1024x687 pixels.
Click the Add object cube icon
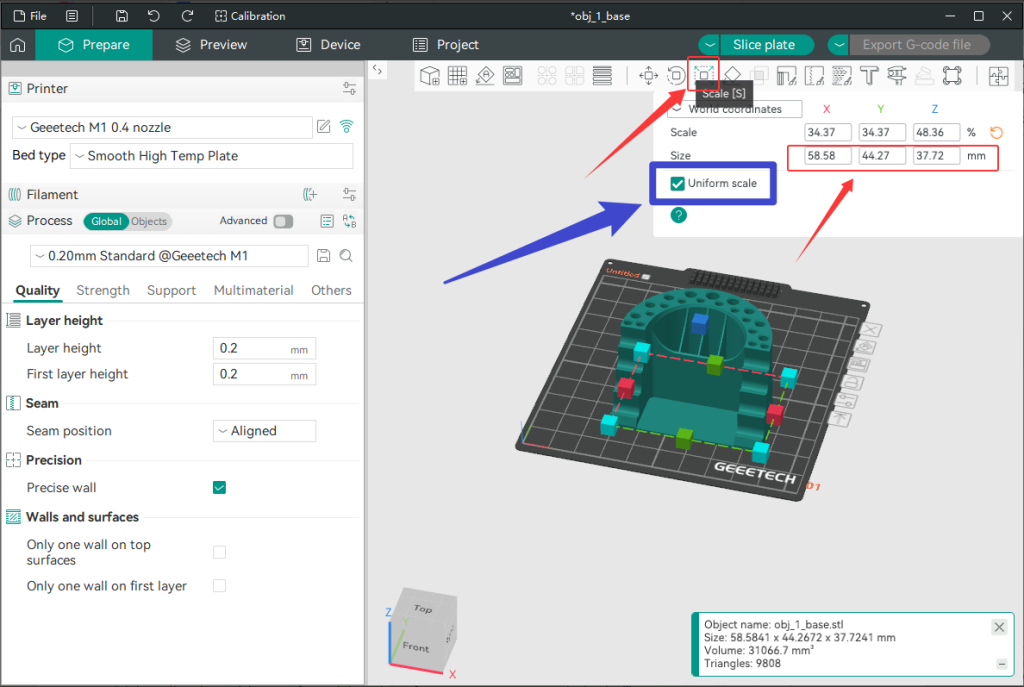point(430,76)
